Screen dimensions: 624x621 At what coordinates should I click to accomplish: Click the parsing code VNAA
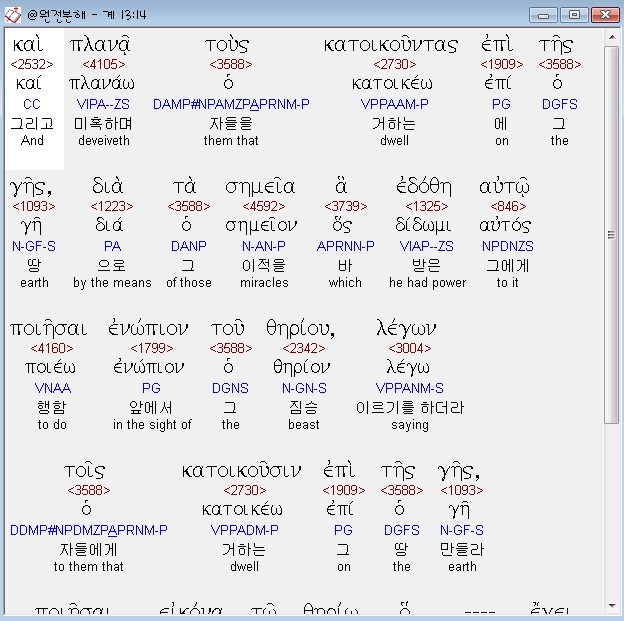(x=53, y=388)
